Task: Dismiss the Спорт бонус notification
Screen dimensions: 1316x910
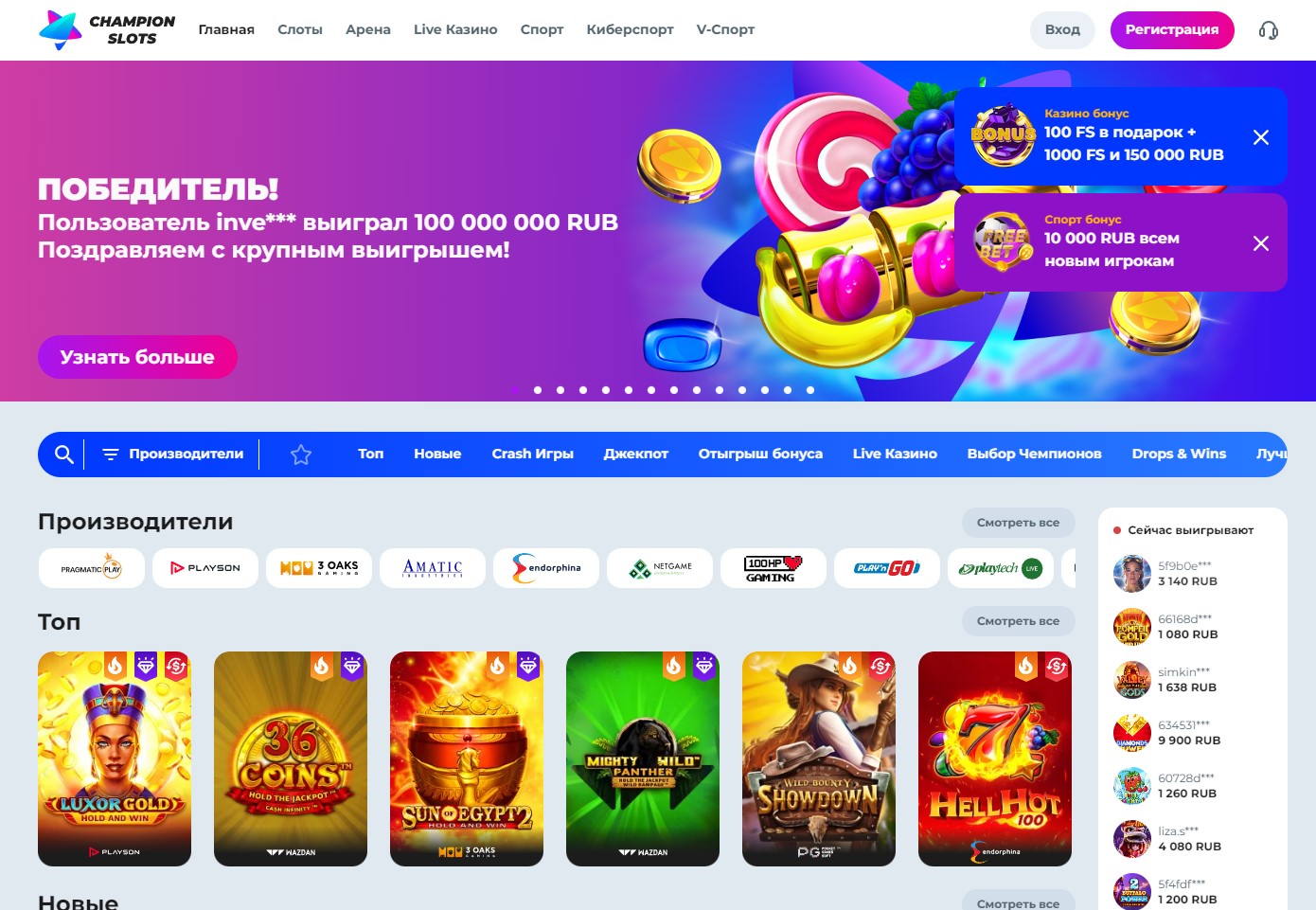Action: tap(1261, 243)
